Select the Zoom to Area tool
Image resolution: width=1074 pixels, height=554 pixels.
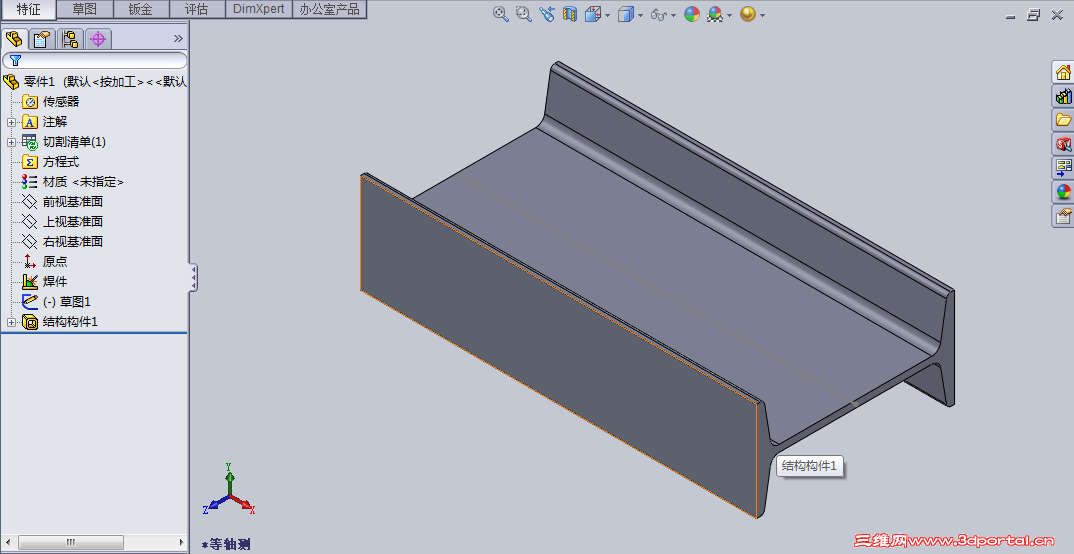(x=523, y=14)
